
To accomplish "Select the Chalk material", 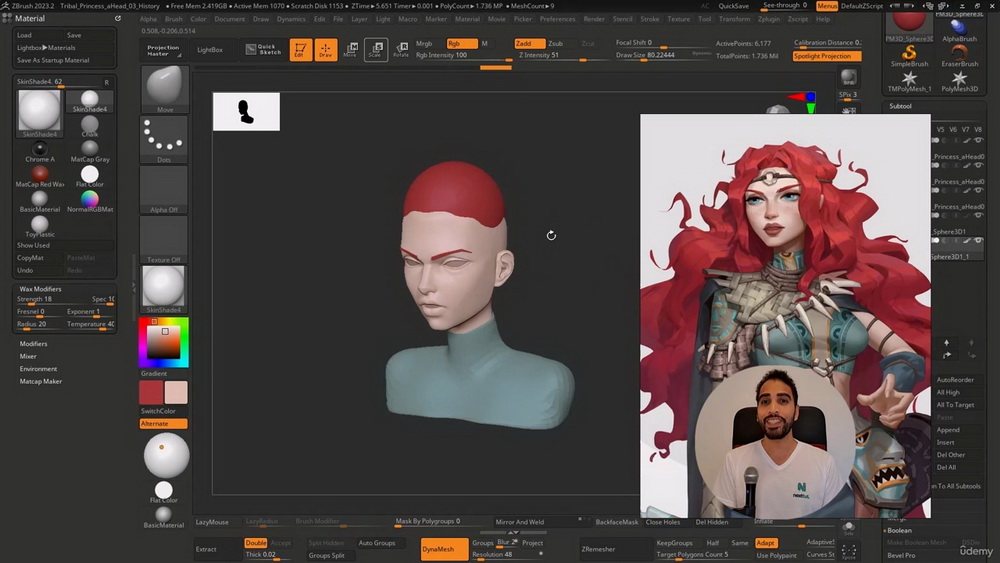I will 90,126.
